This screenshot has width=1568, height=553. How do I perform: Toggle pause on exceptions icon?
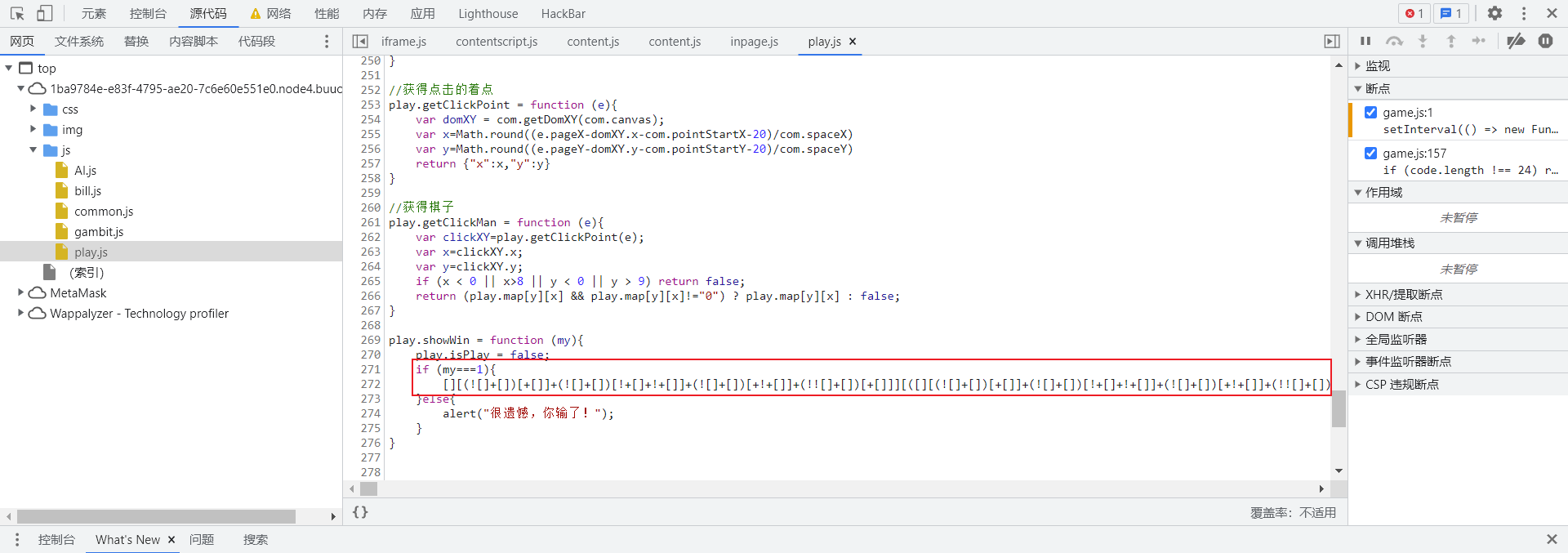pos(1545,41)
